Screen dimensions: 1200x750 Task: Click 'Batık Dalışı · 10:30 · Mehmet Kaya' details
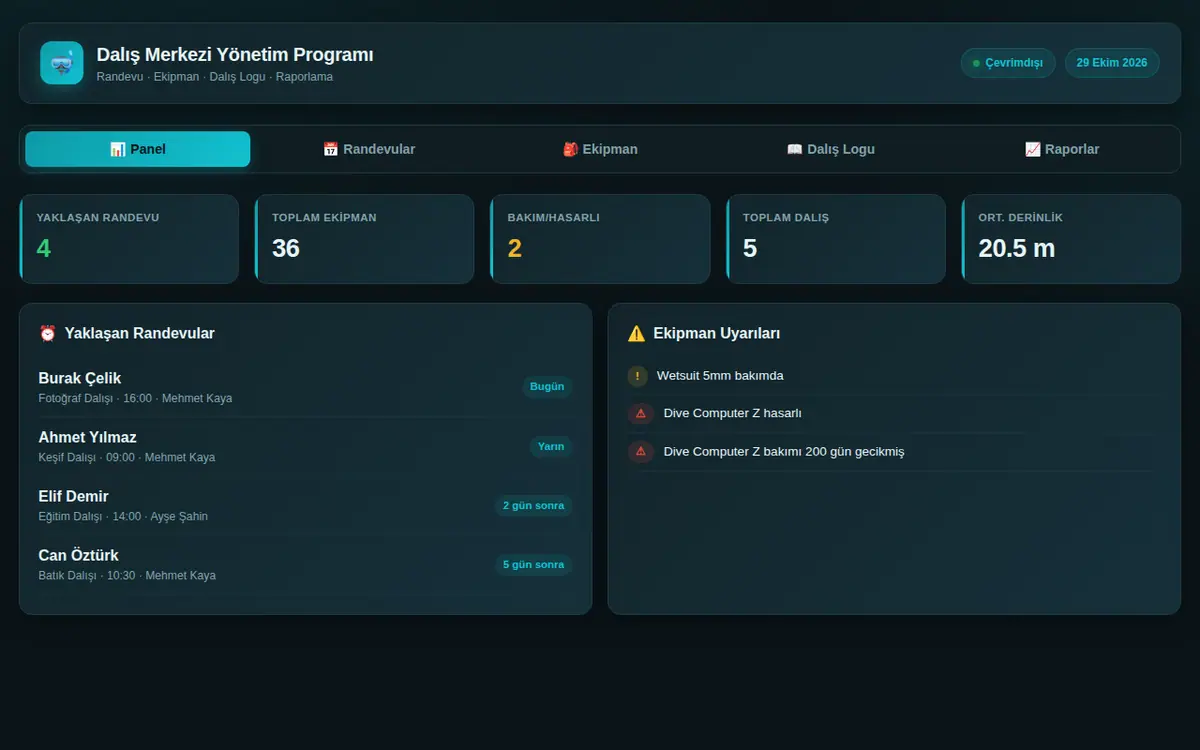coord(127,575)
